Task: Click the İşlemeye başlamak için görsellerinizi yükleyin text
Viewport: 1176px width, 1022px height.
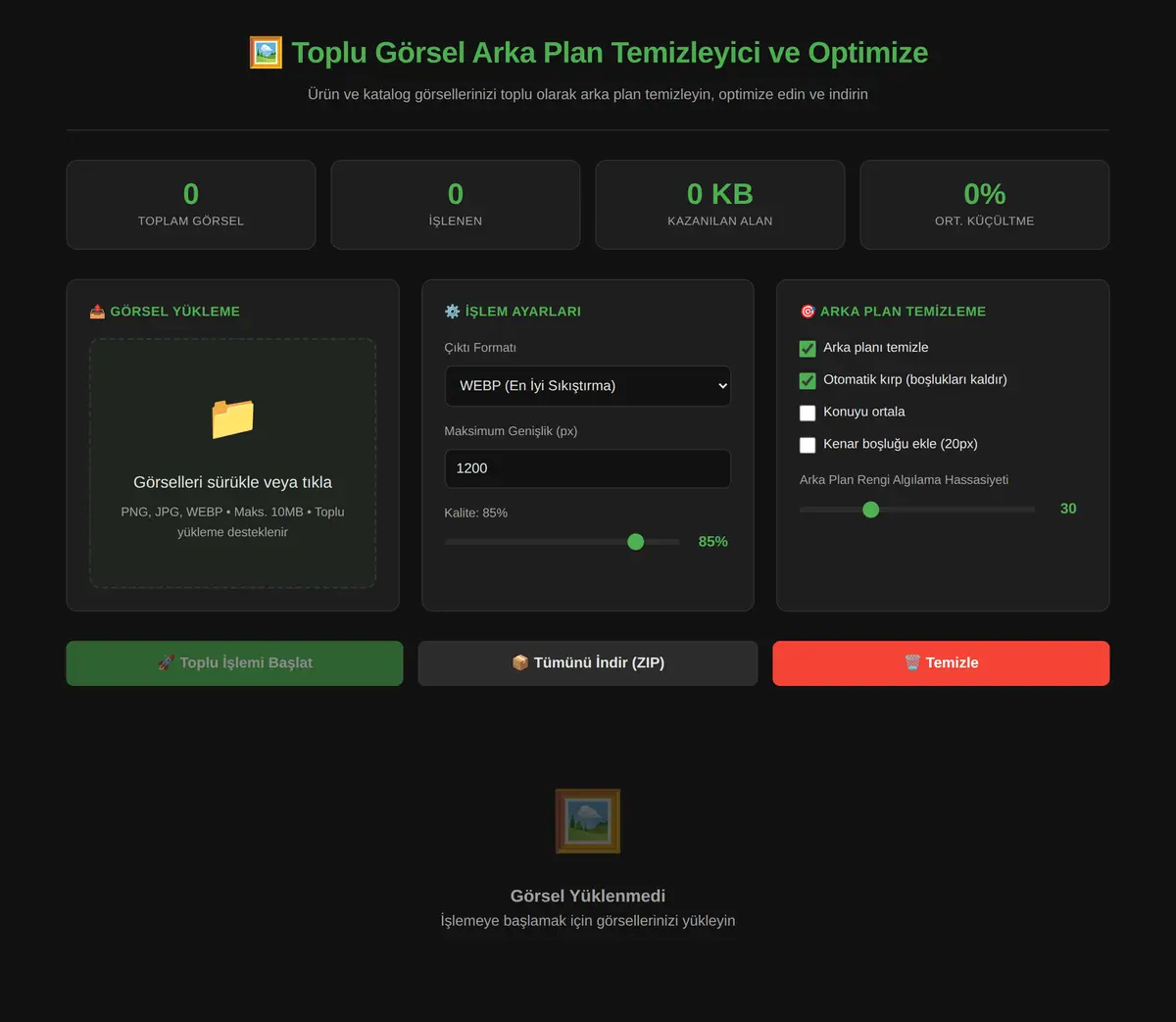Action: coord(588,921)
